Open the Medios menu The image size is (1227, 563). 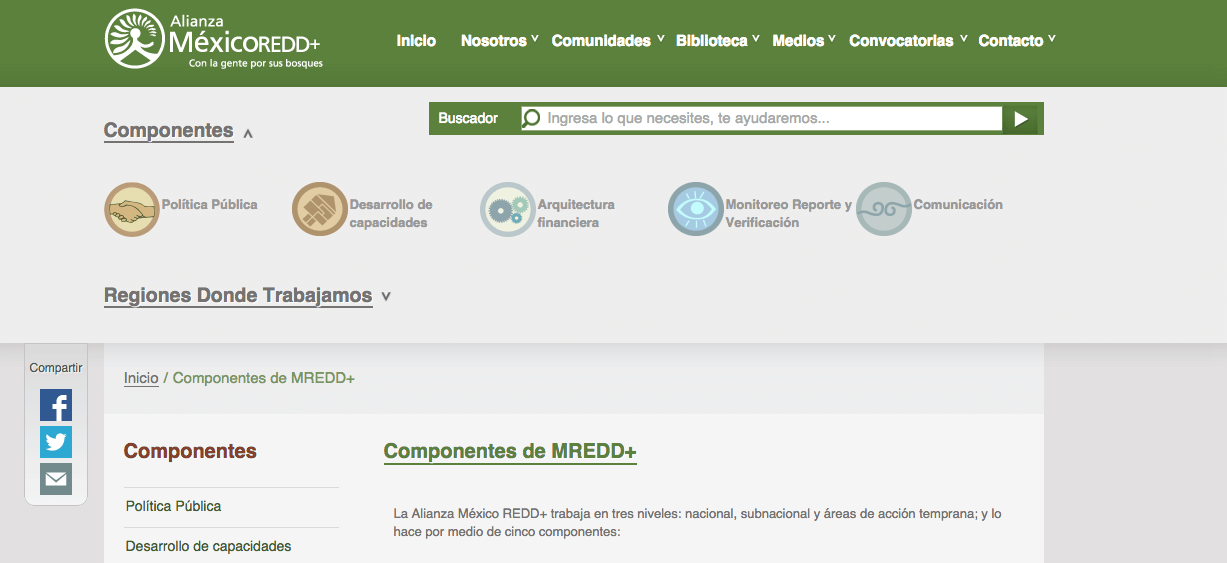pos(798,41)
